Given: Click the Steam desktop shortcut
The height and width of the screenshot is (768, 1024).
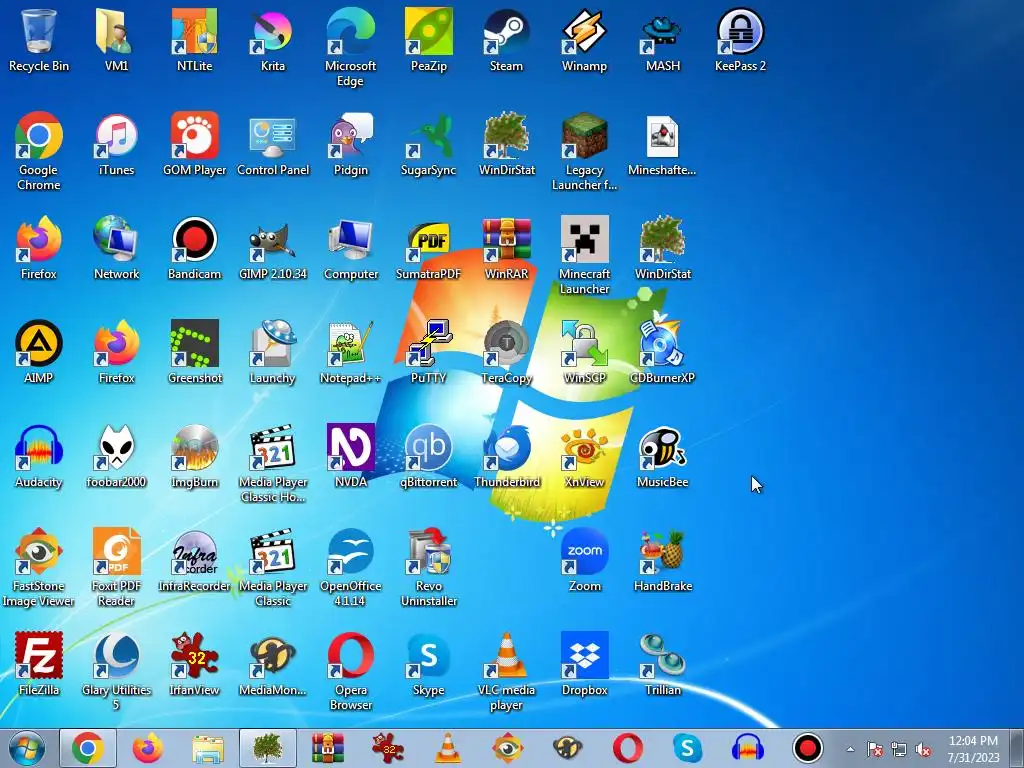Looking at the screenshot, I should [x=506, y=40].
